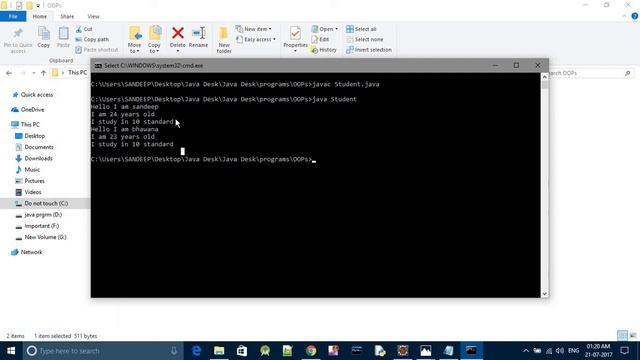Screen dimensions: 640x360
Task: Open File Explorer from taskbar
Action: point(219,351)
